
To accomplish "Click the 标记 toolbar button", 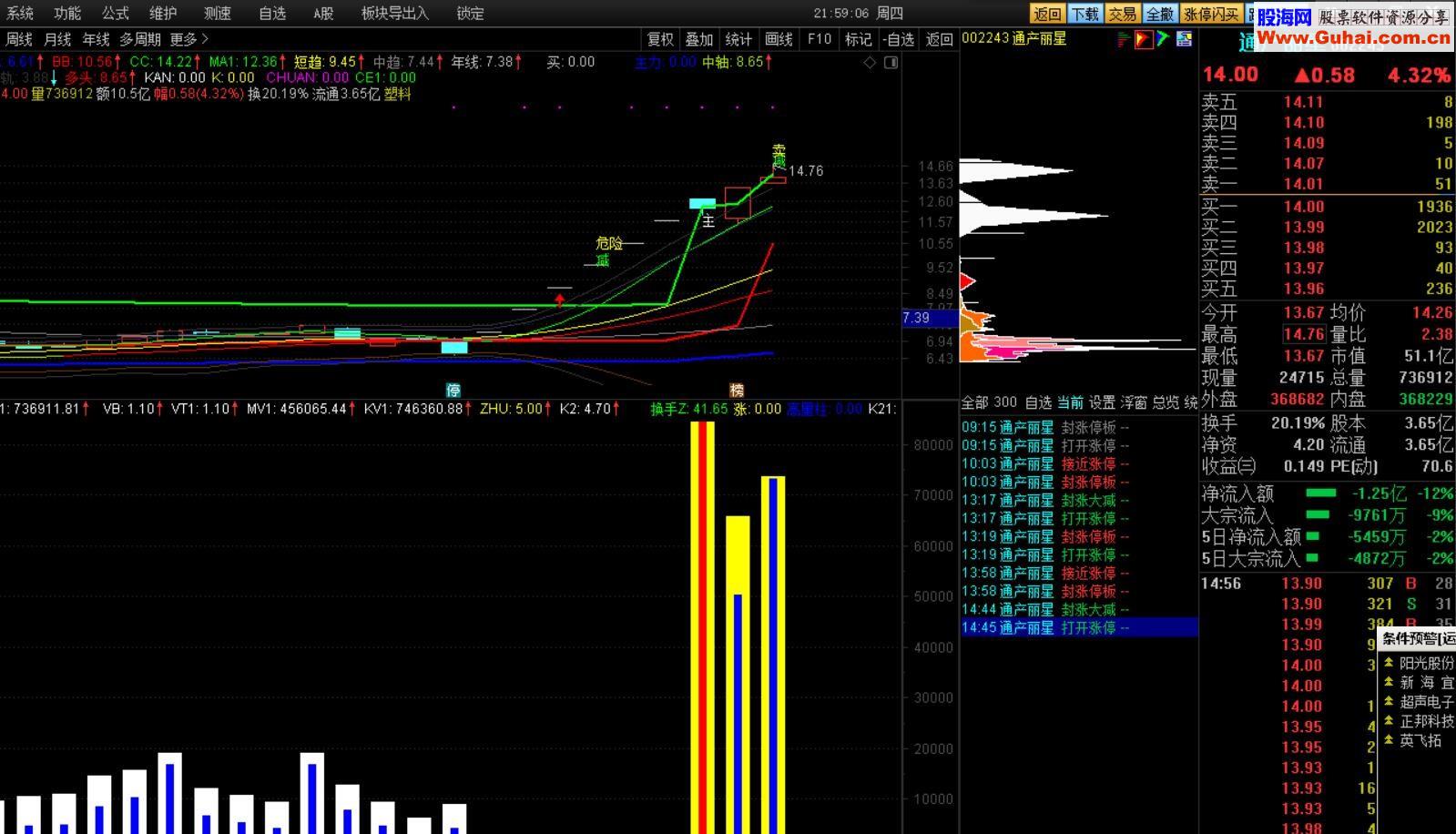I will [x=859, y=39].
